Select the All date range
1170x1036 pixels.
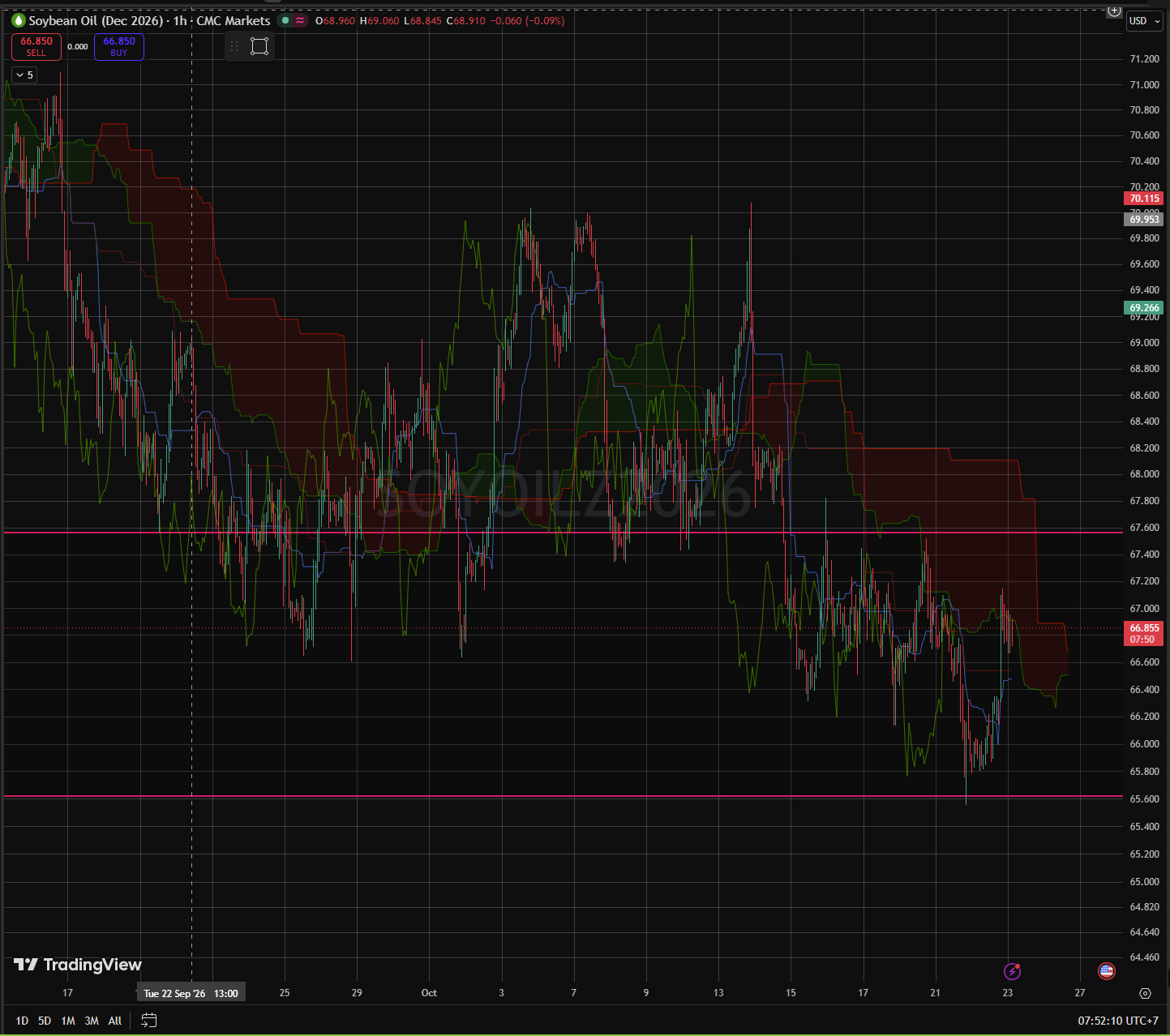(115, 1021)
